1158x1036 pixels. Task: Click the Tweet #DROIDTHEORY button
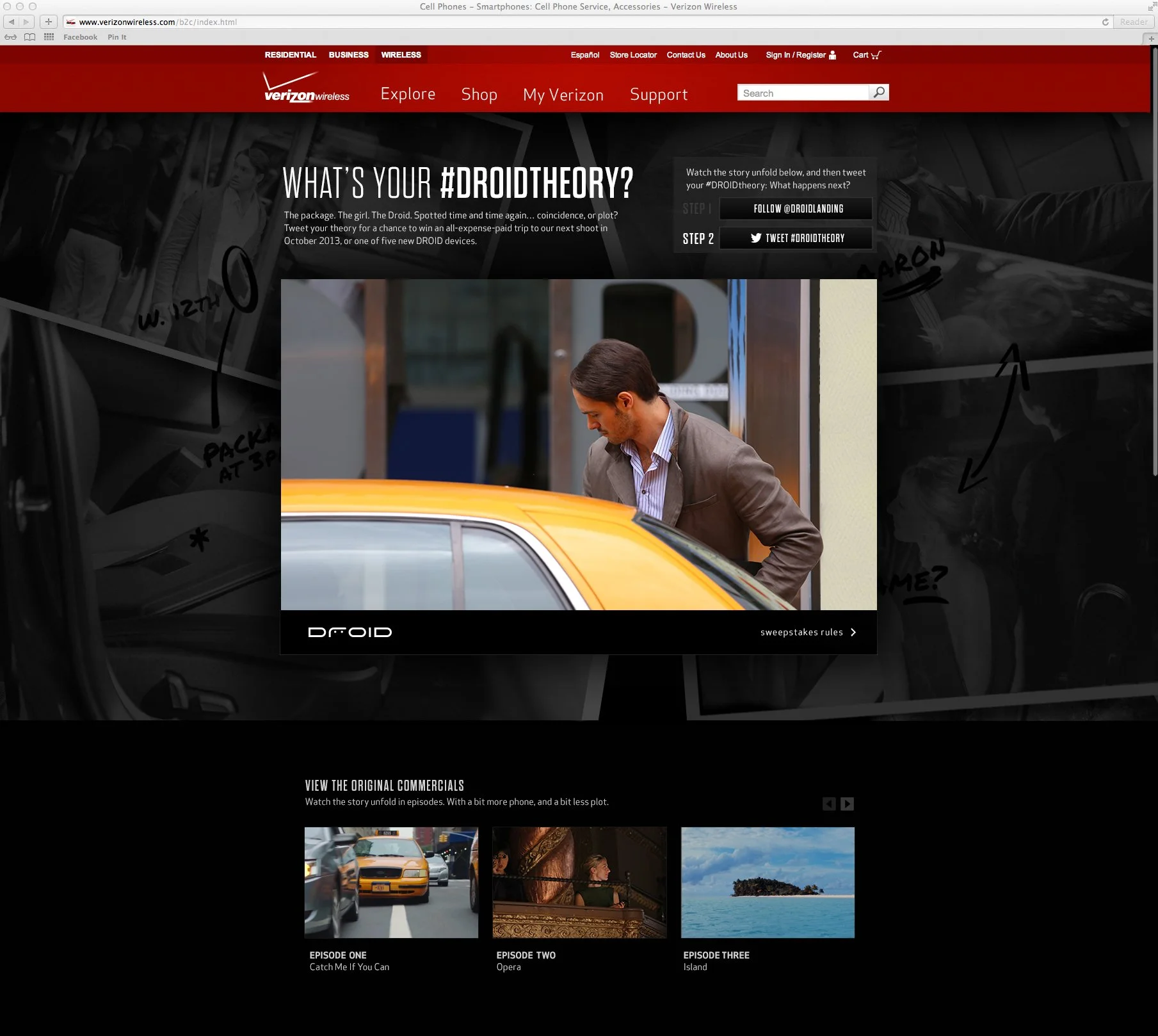tap(796, 238)
